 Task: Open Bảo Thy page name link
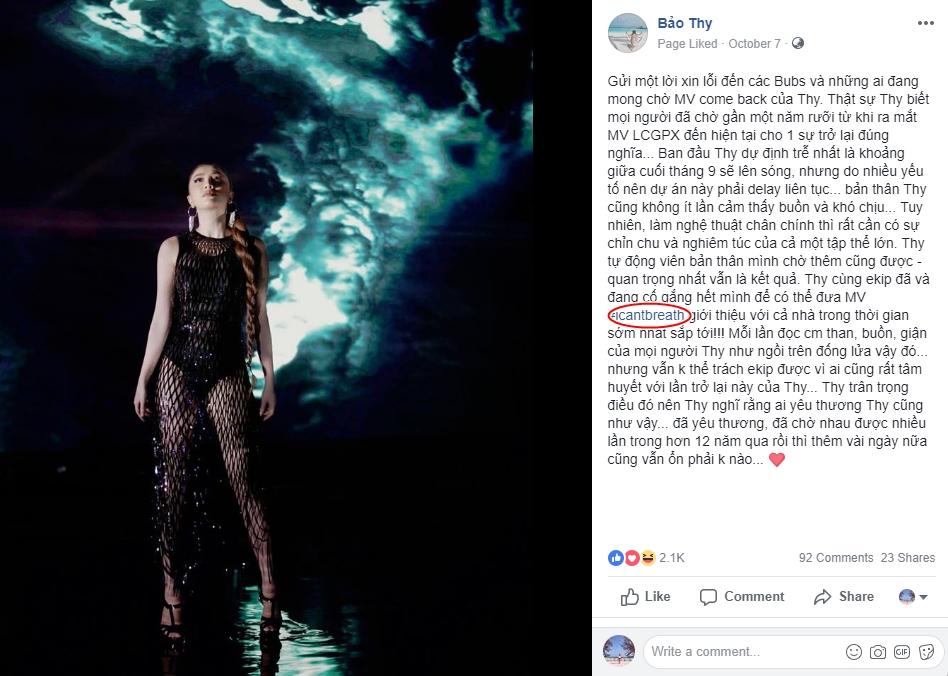(685, 23)
